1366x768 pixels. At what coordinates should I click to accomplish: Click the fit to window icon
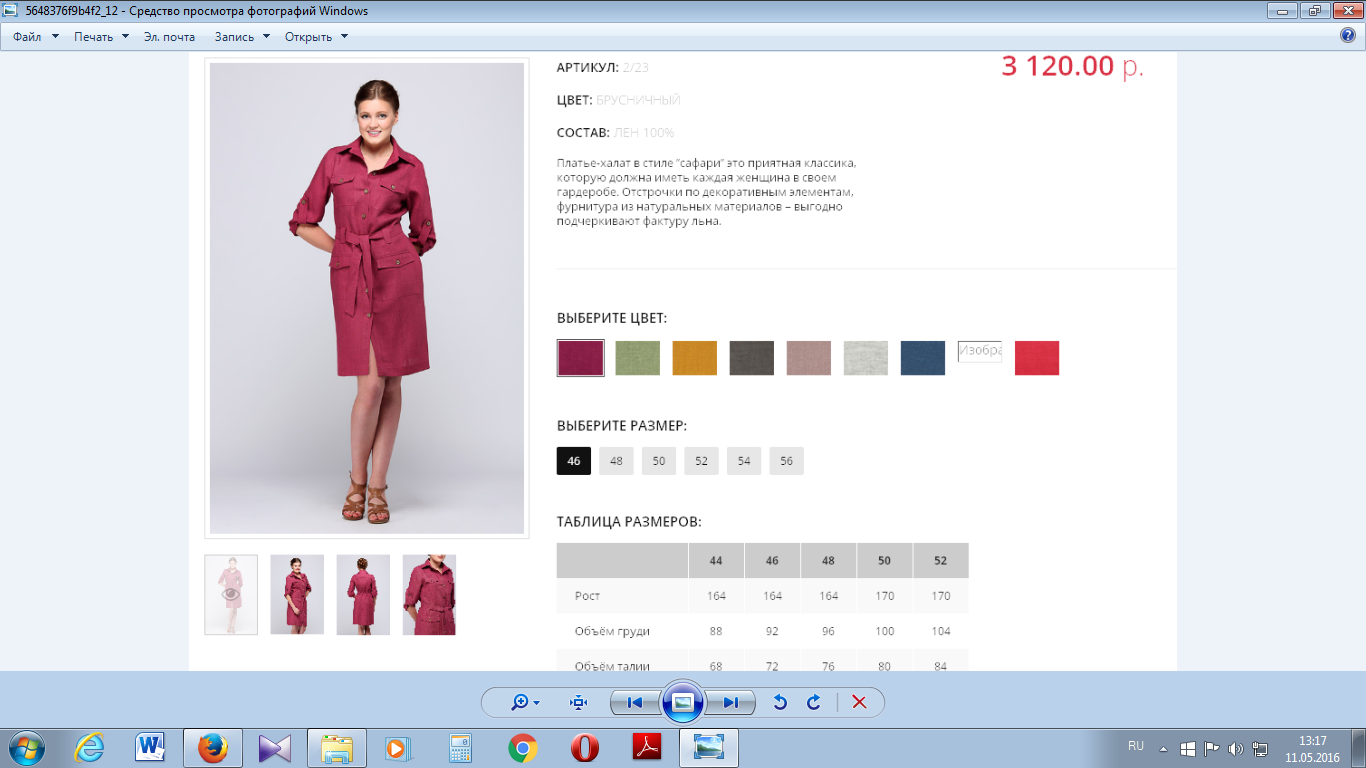[x=578, y=702]
